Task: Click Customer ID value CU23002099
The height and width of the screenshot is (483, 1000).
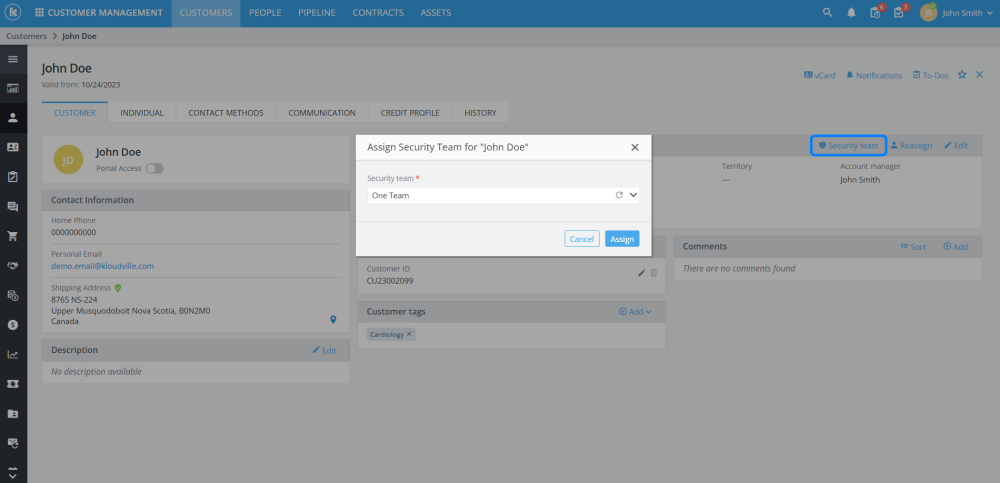Action: click(390, 281)
